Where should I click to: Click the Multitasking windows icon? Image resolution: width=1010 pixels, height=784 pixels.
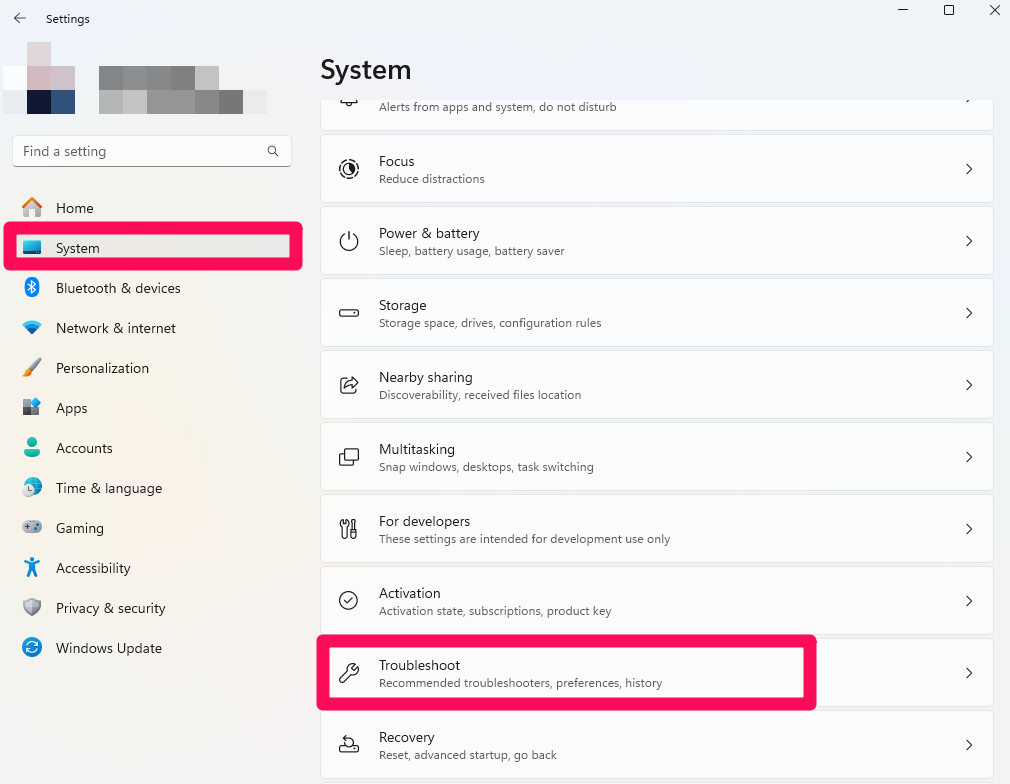point(349,457)
